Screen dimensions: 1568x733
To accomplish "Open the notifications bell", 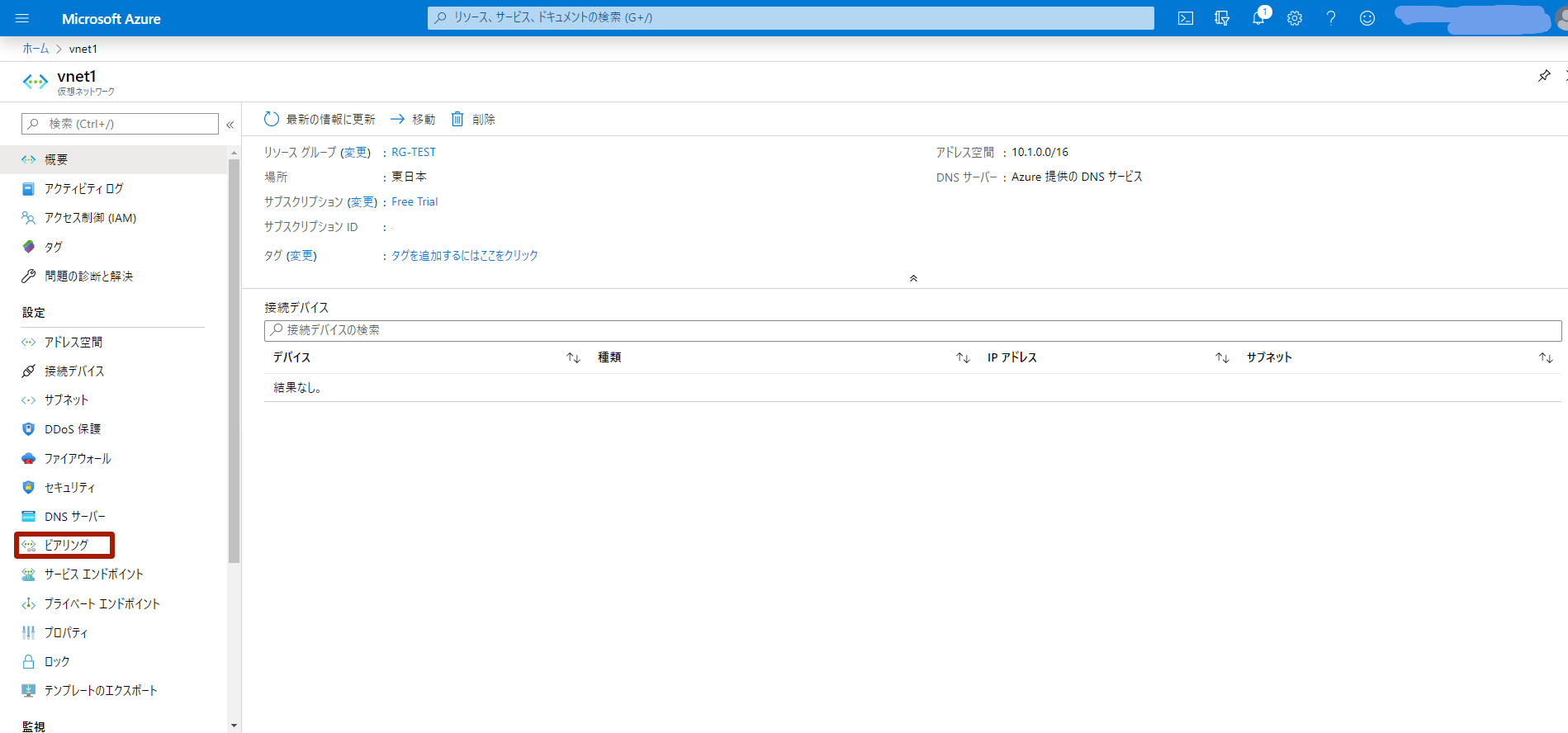I will pyautogui.click(x=1258, y=18).
